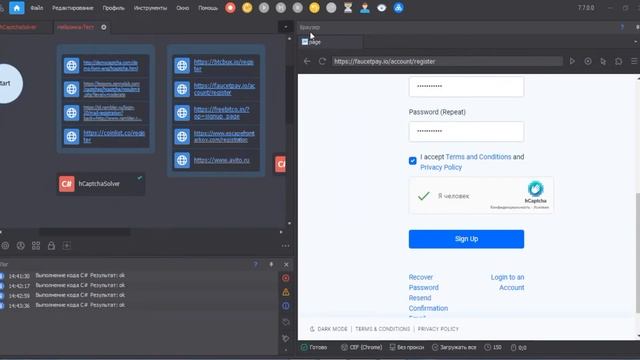
Task: Open the user profile icon in the toolbar
Action: pyautogui.click(x=364, y=8)
